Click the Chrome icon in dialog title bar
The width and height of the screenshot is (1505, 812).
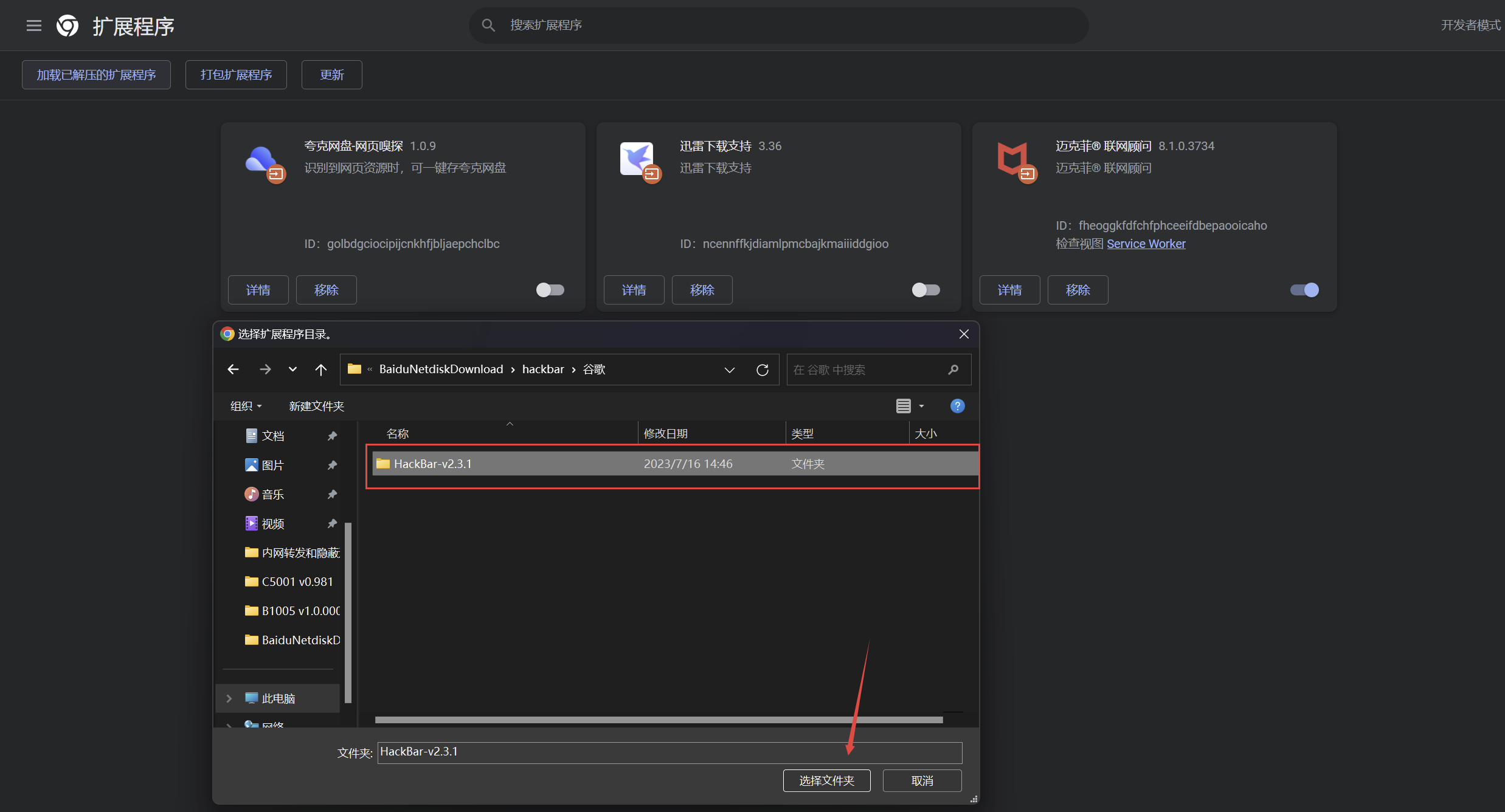(227, 334)
